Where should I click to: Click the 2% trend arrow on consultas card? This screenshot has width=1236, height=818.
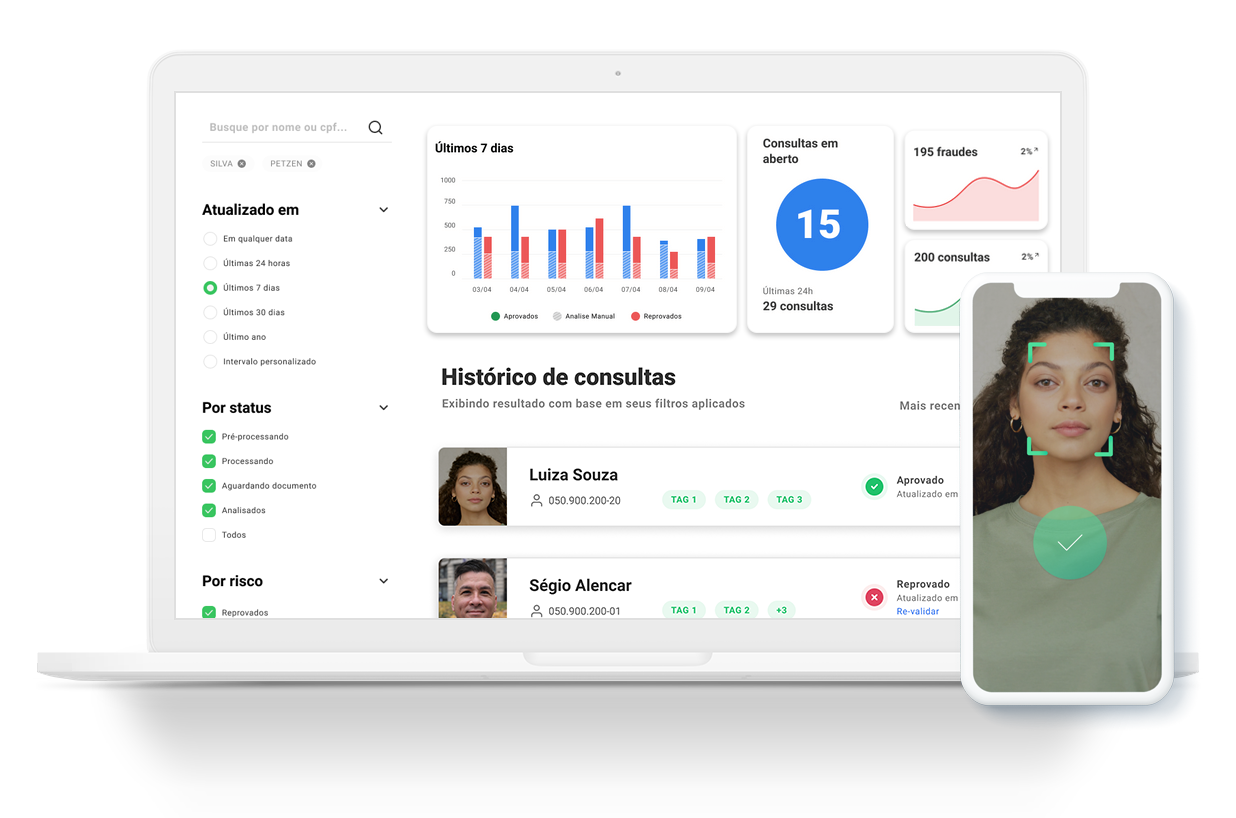(1036, 256)
